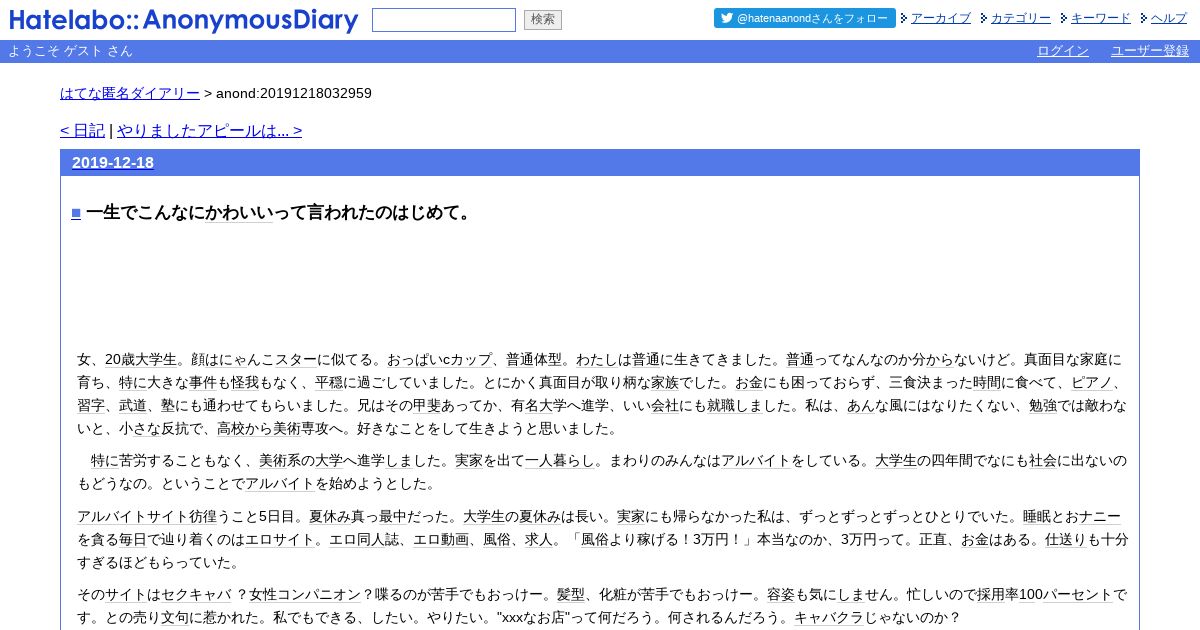Click the text ようこそ ゲスト さん
1200x630 pixels.
[70, 51]
